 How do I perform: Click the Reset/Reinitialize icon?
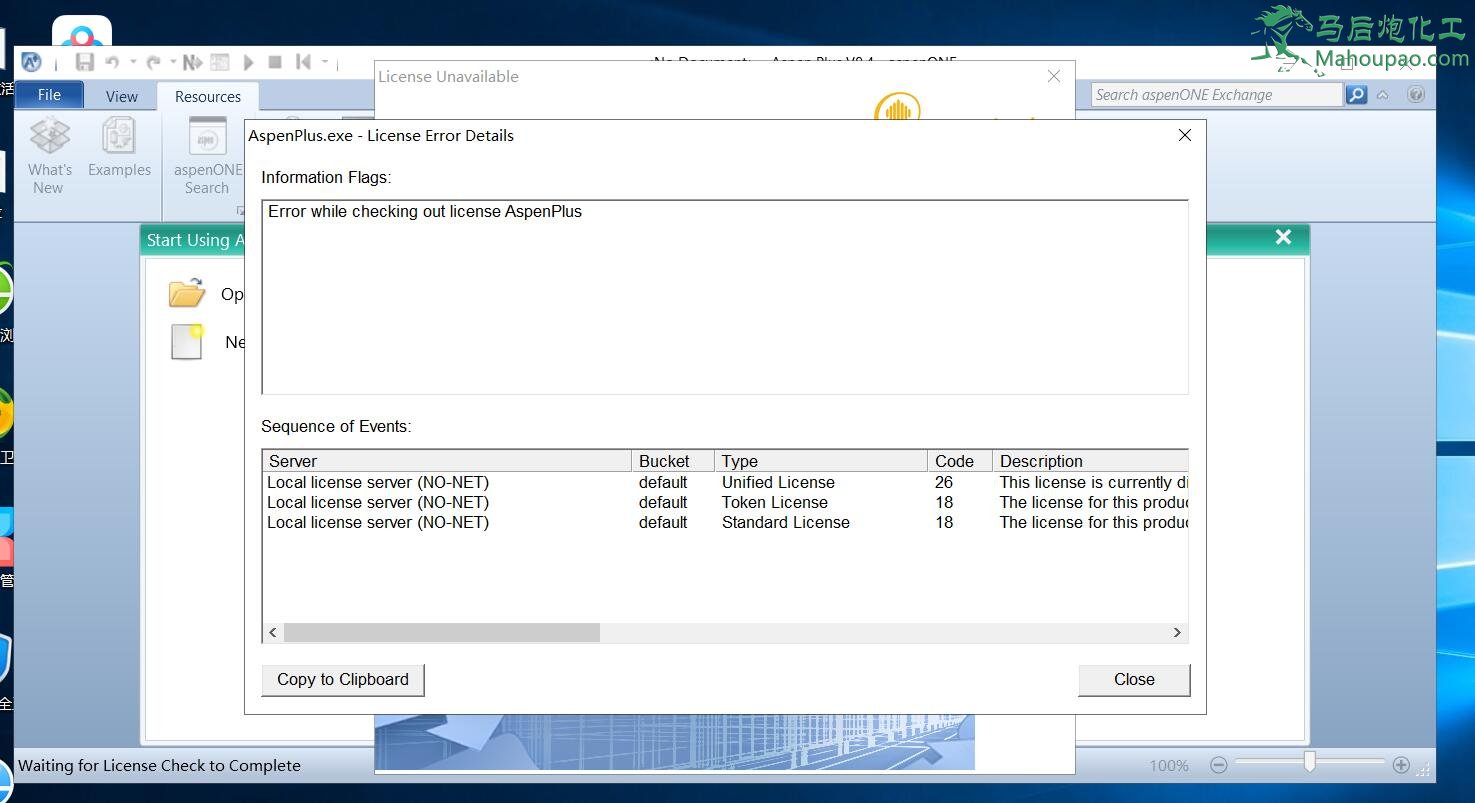coord(303,62)
